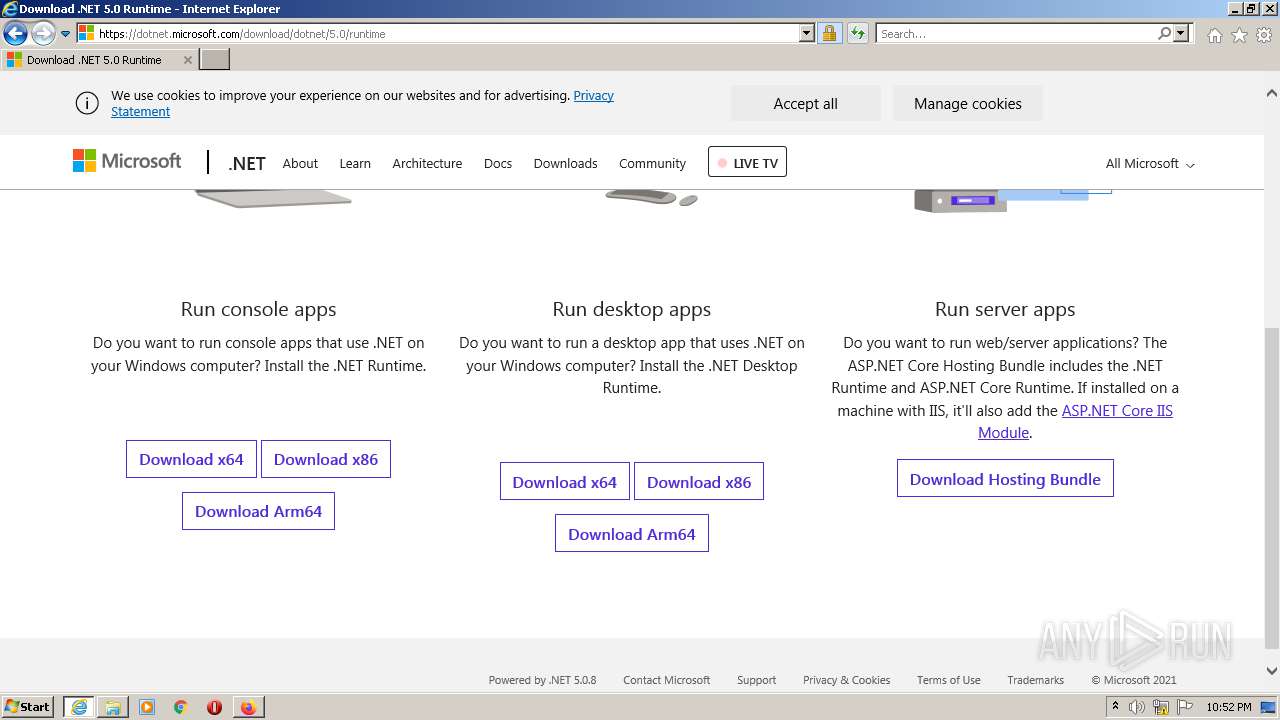The height and width of the screenshot is (720, 1280).
Task: Expand the address bar autocomplete dropdown
Action: [x=807, y=33]
